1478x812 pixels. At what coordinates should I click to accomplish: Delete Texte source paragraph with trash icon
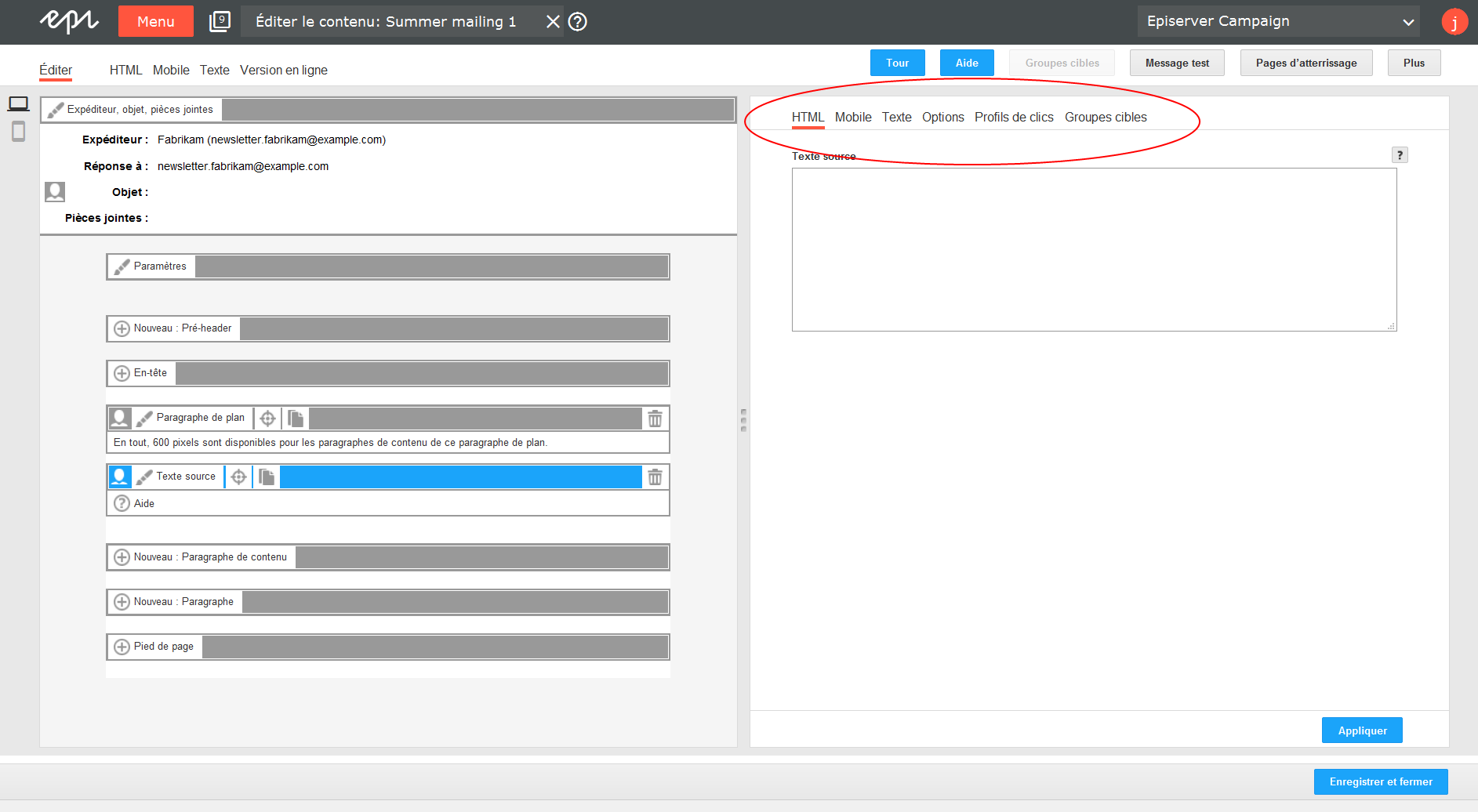pos(655,477)
